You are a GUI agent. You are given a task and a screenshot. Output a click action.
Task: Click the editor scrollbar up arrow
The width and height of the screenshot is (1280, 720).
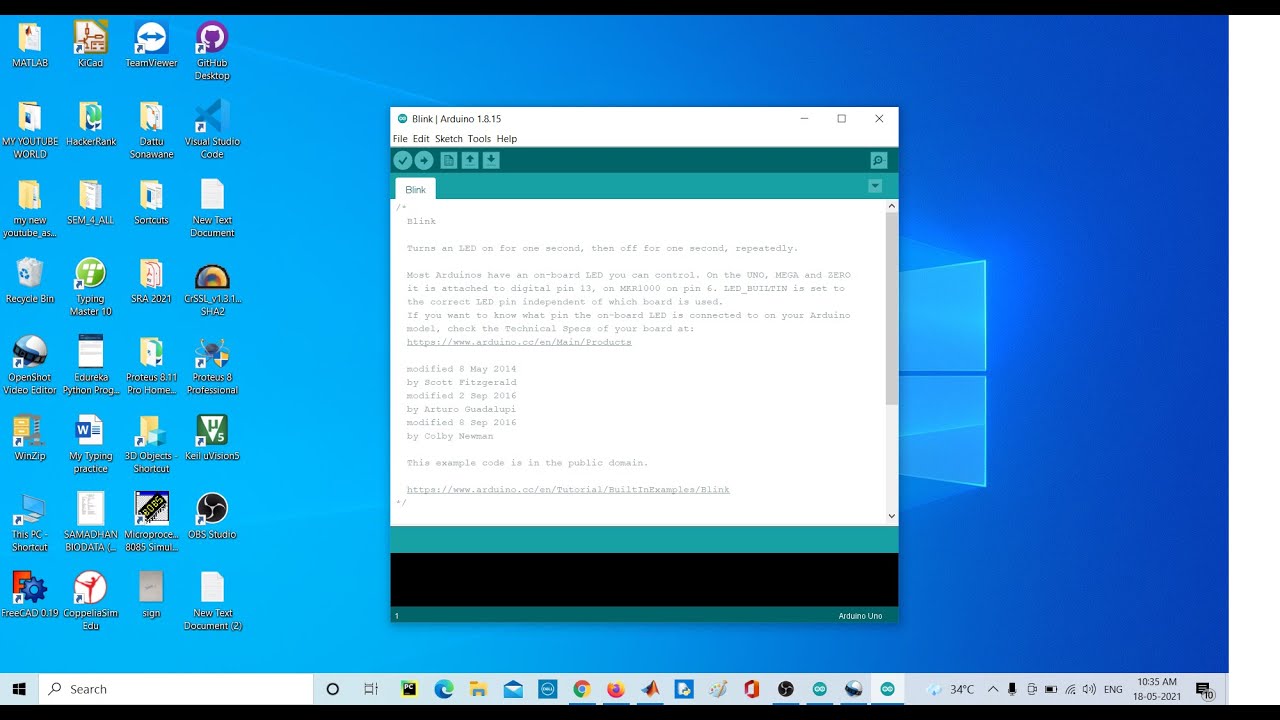892,207
